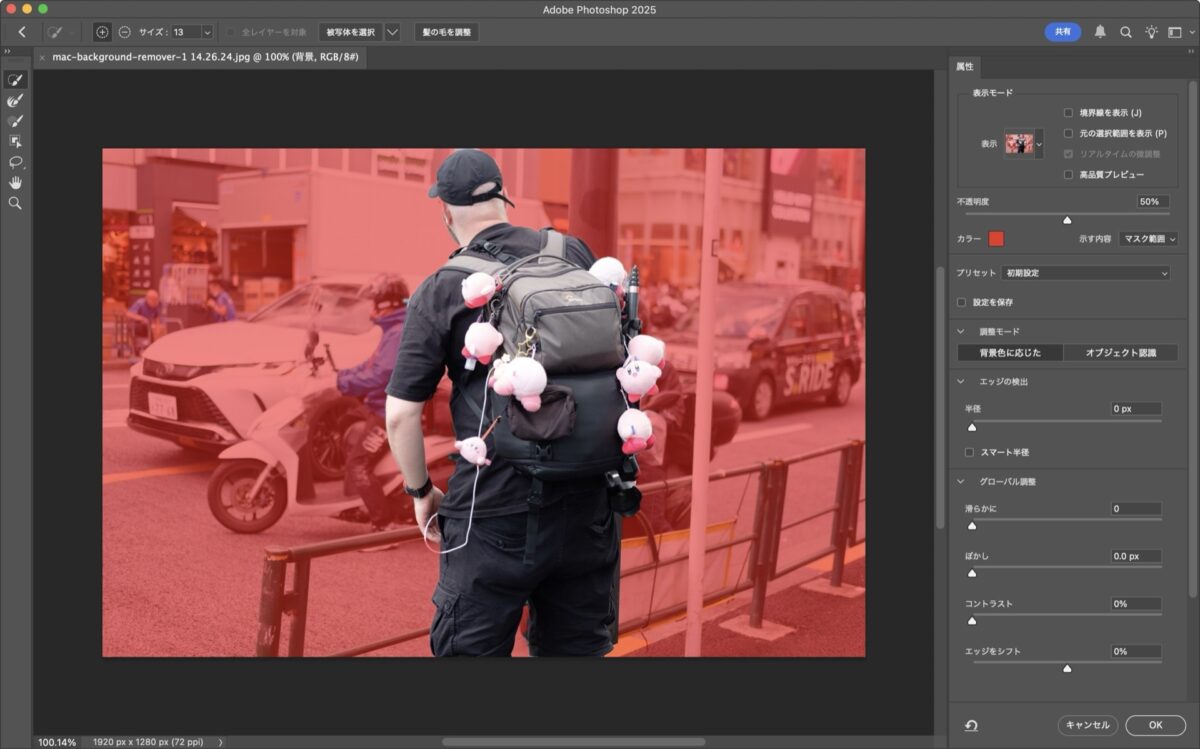Click the サイズ 13 brush size field
This screenshot has width=1200, height=749.
point(185,32)
